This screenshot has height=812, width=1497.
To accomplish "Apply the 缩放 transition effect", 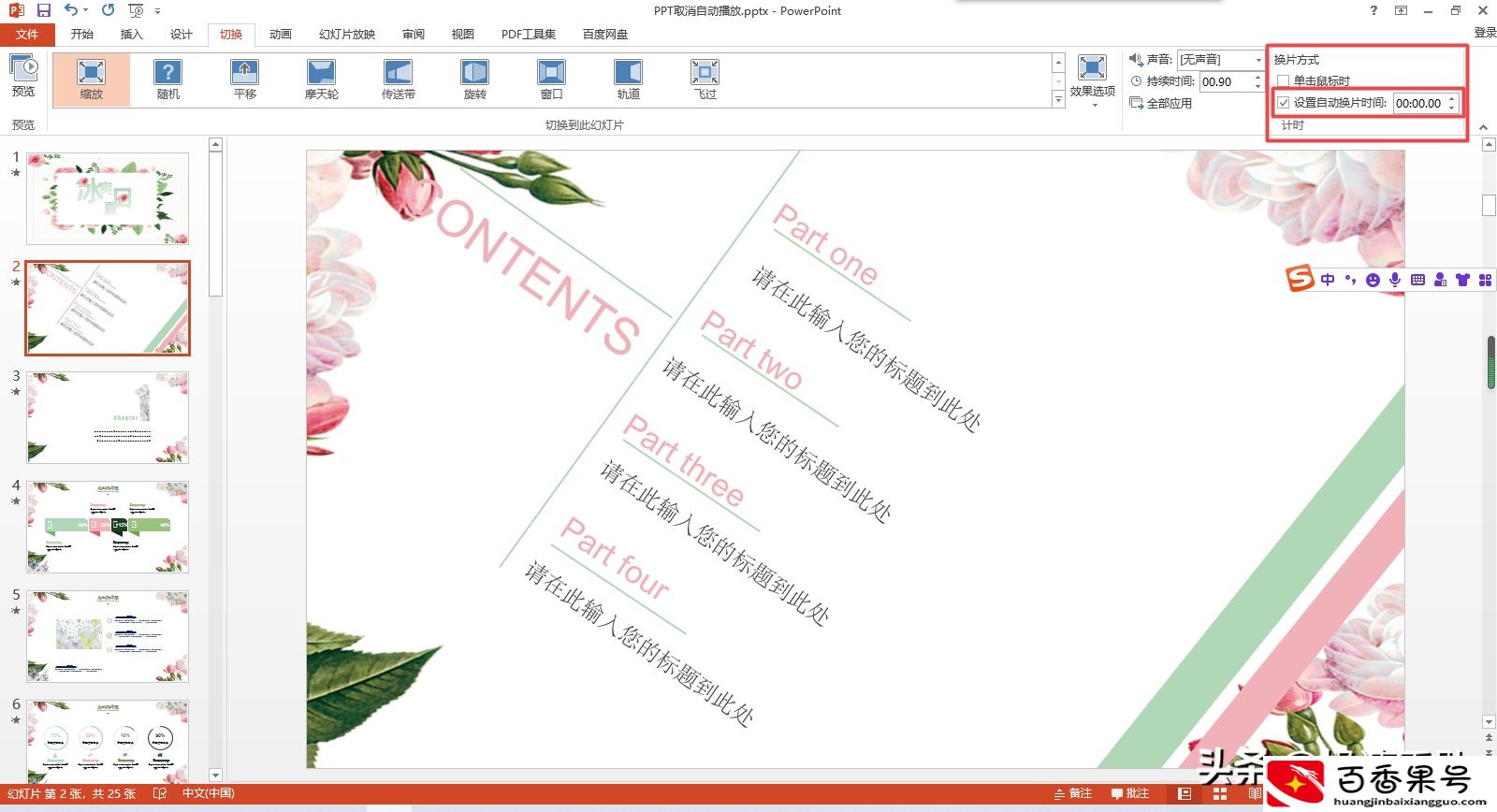I will (92, 79).
